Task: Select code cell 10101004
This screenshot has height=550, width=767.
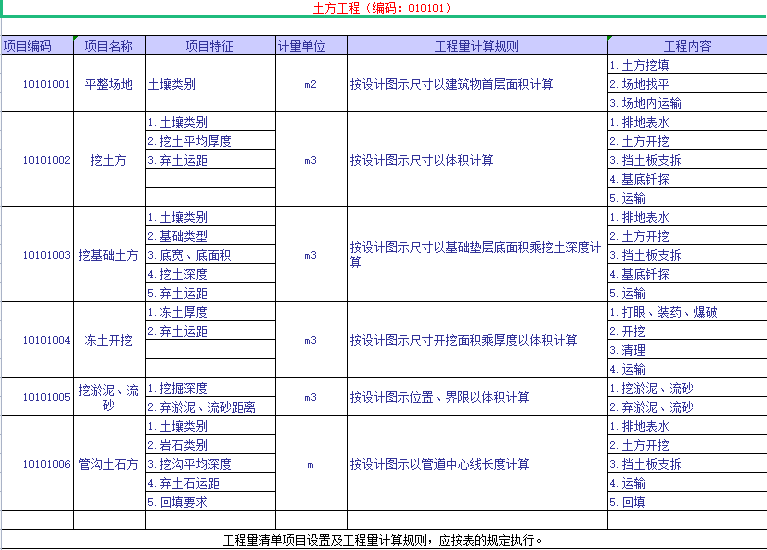Action: tap(38, 340)
